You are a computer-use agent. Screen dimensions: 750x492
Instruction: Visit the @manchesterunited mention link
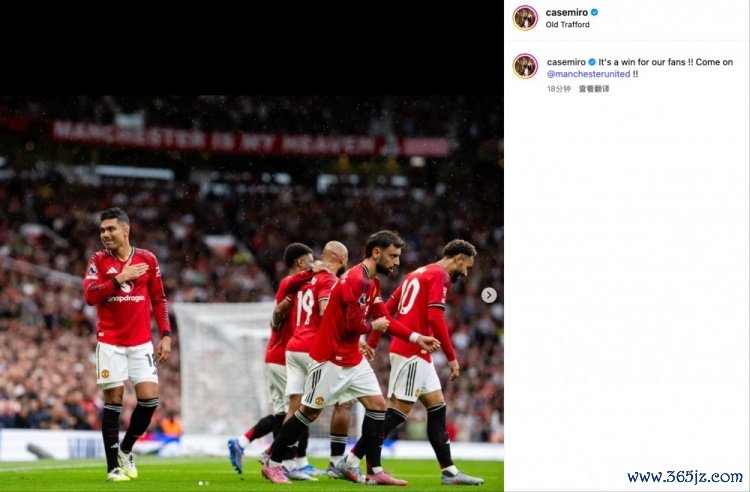pos(588,74)
